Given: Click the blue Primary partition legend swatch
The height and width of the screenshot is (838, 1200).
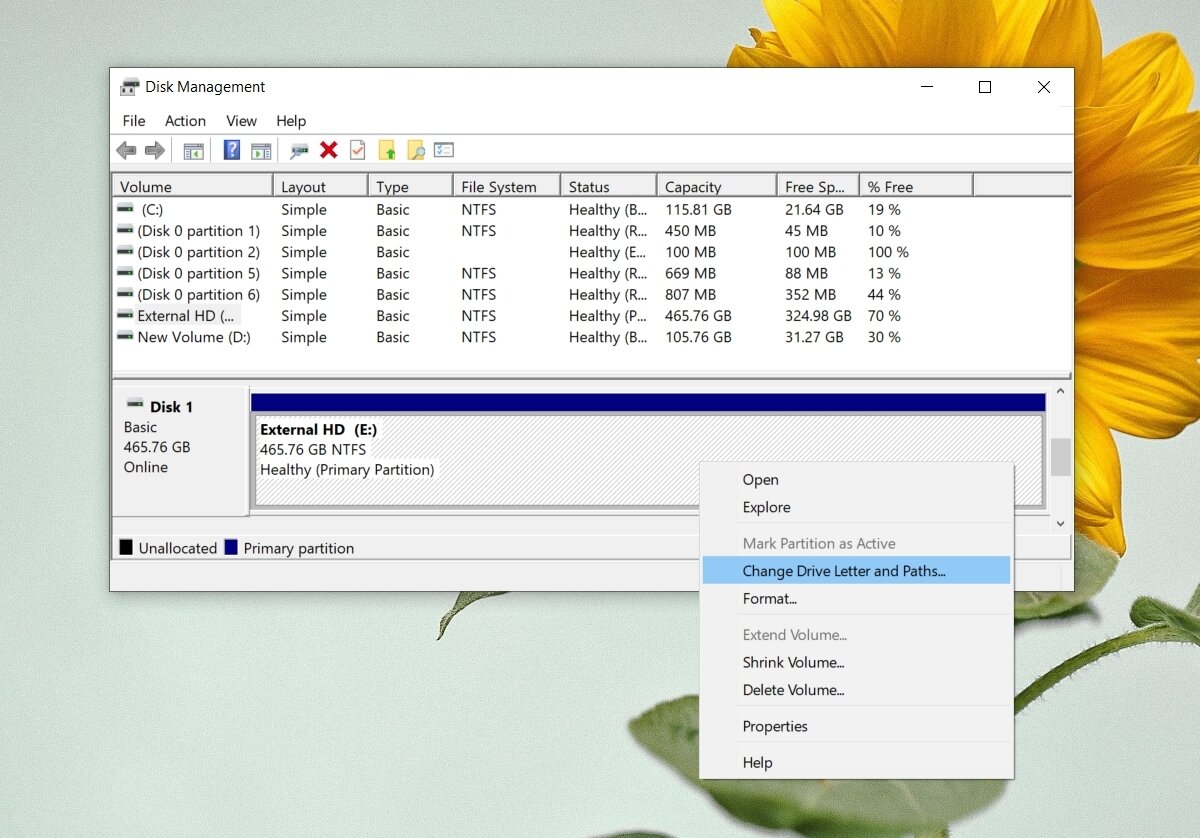Looking at the screenshot, I should tap(231, 548).
